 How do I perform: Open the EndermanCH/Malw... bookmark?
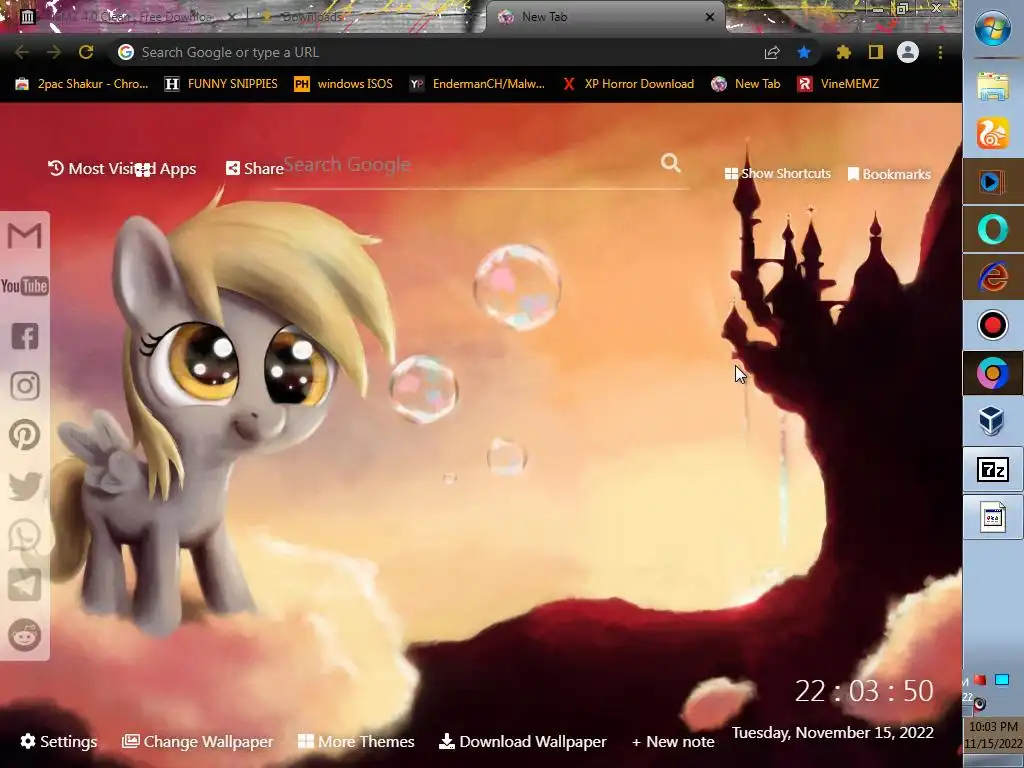pos(477,84)
